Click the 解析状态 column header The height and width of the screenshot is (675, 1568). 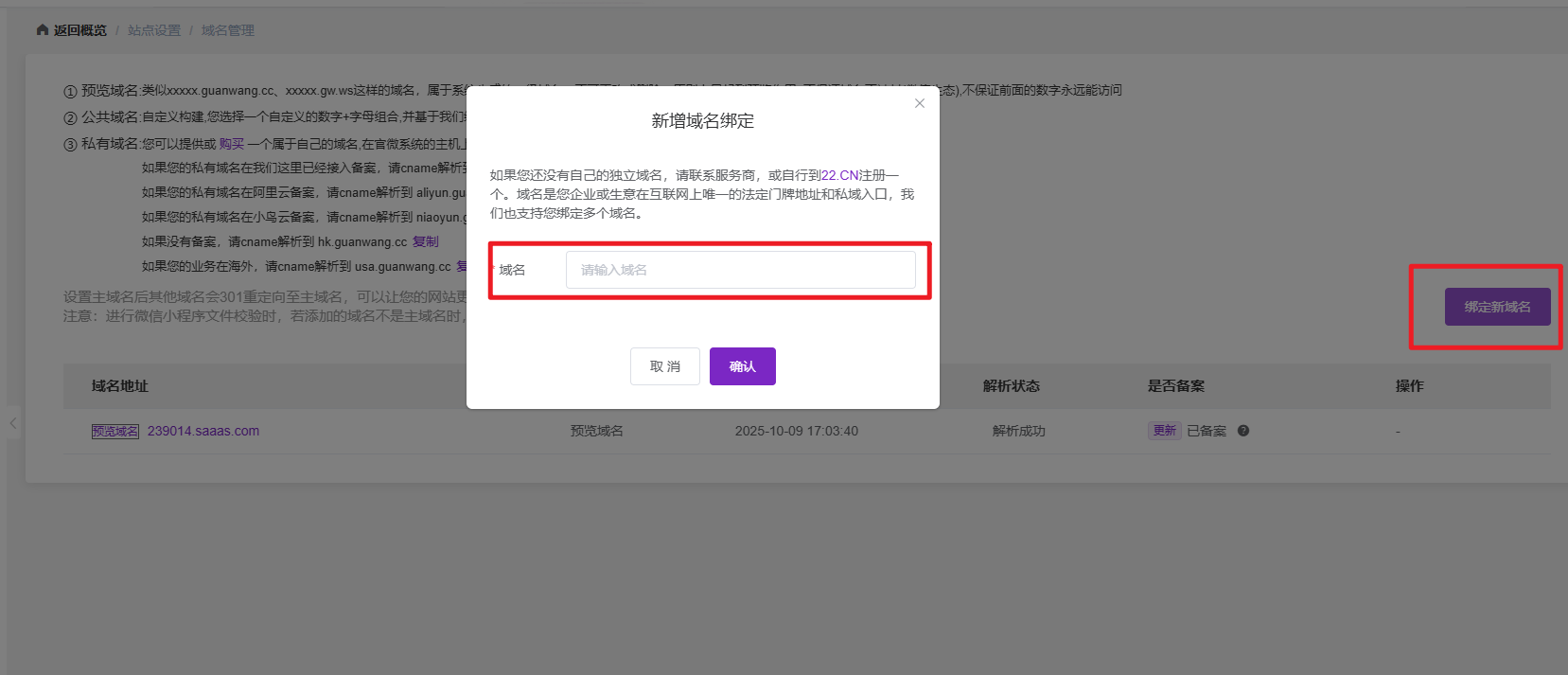tap(1011, 386)
